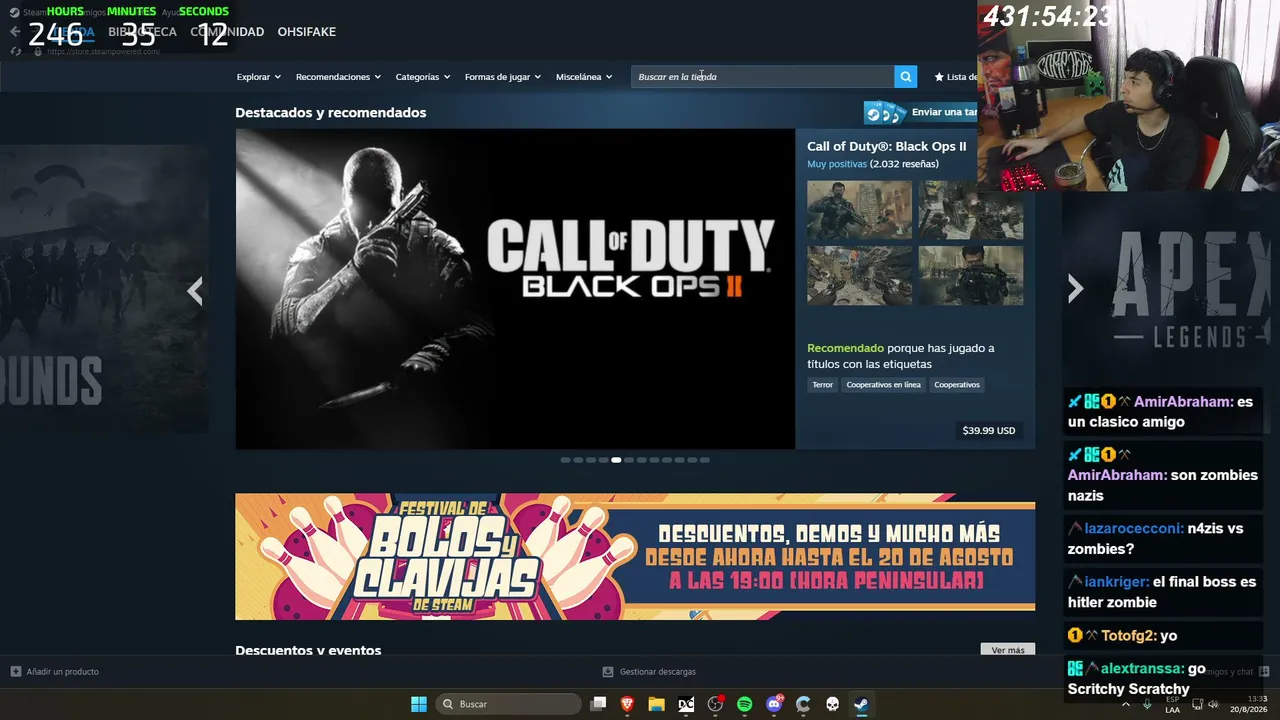Open the Apex Legends side capsule
The height and width of the screenshot is (720, 1280).
pos(1170,289)
